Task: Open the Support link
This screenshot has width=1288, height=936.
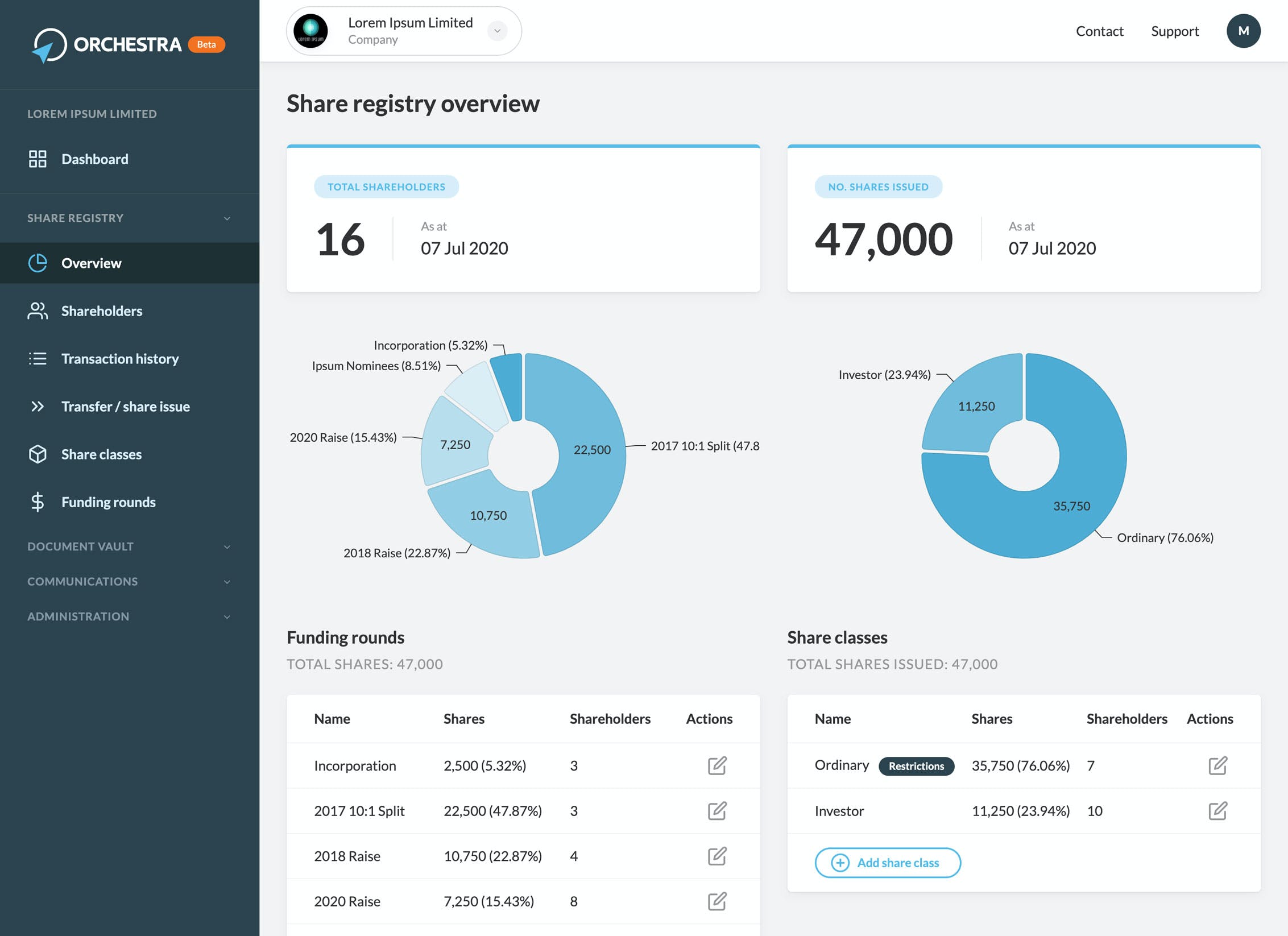Action: tap(1175, 31)
